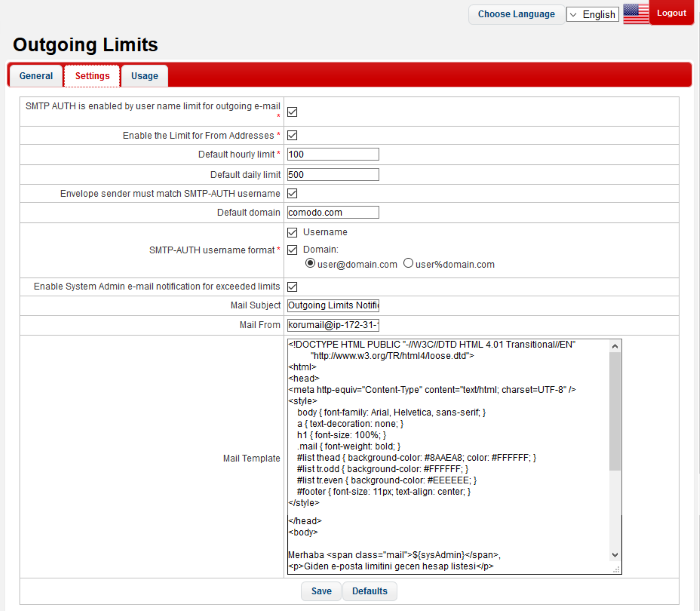Screen dimensions: 700x611
Task: Click the Mail From label
Action: click(260, 325)
